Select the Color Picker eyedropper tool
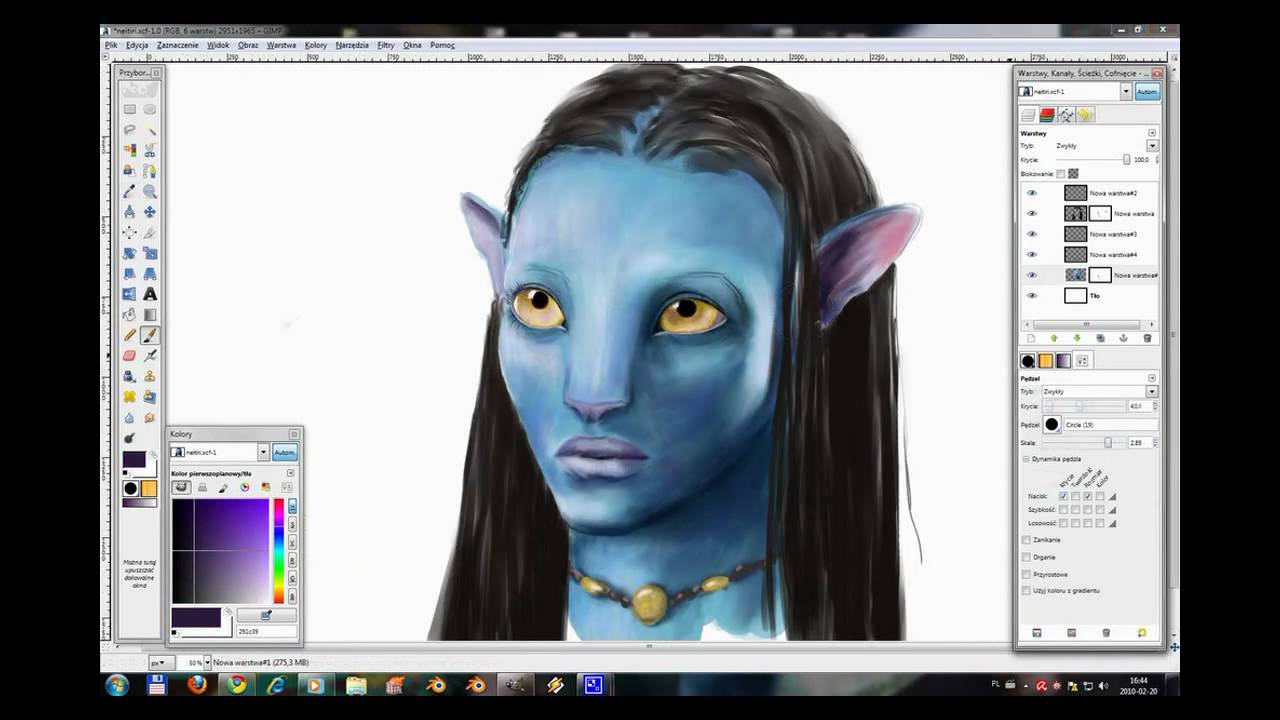The height and width of the screenshot is (720, 1280). tap(129, 191)
